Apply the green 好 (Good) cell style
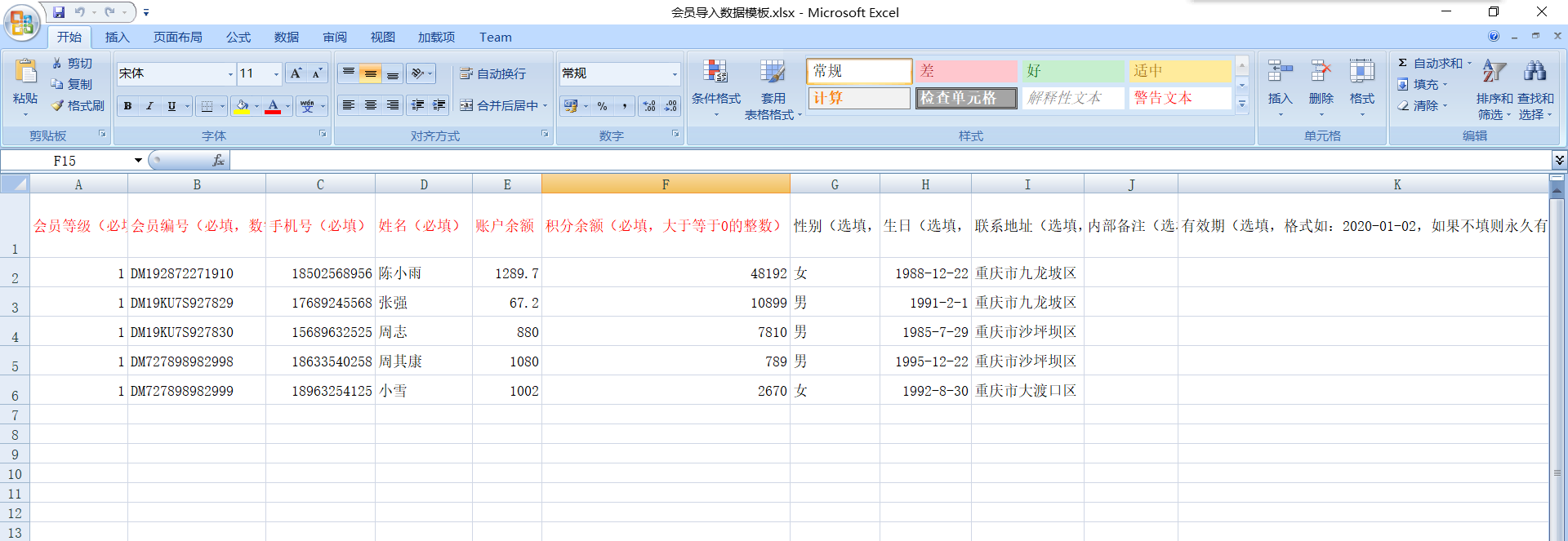1568x541 pixels. [1072, 71]
